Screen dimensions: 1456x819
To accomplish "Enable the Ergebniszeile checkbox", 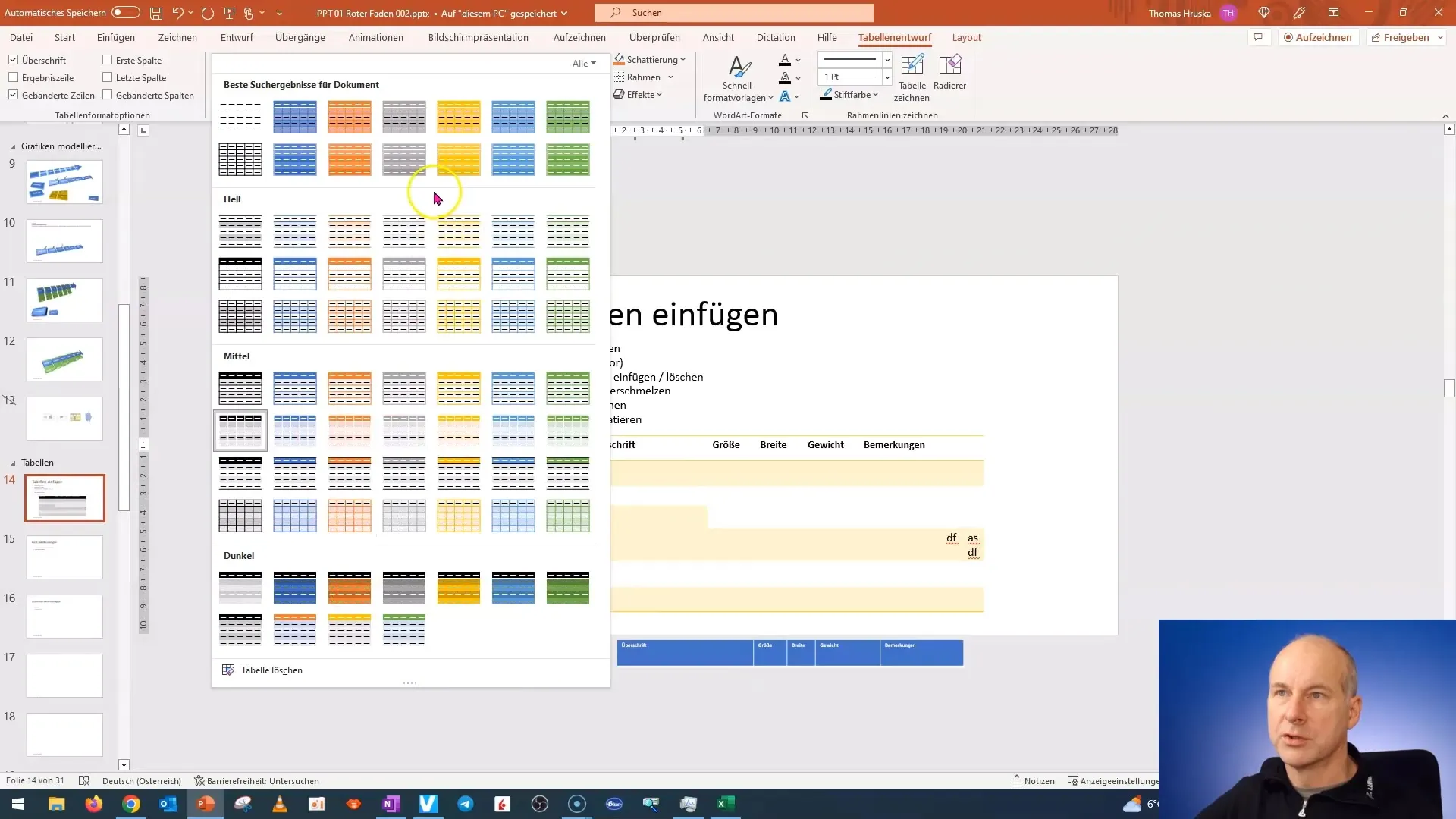I will [13, 77].
